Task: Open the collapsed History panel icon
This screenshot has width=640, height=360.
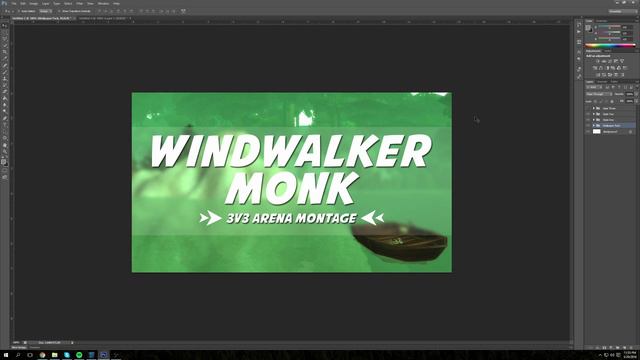Action: (578, 25)
